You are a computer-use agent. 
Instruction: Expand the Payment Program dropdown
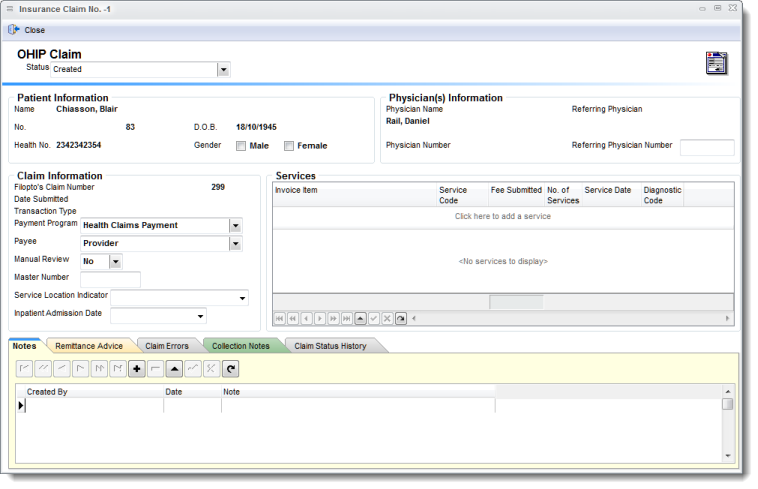[x=235, y=225]
